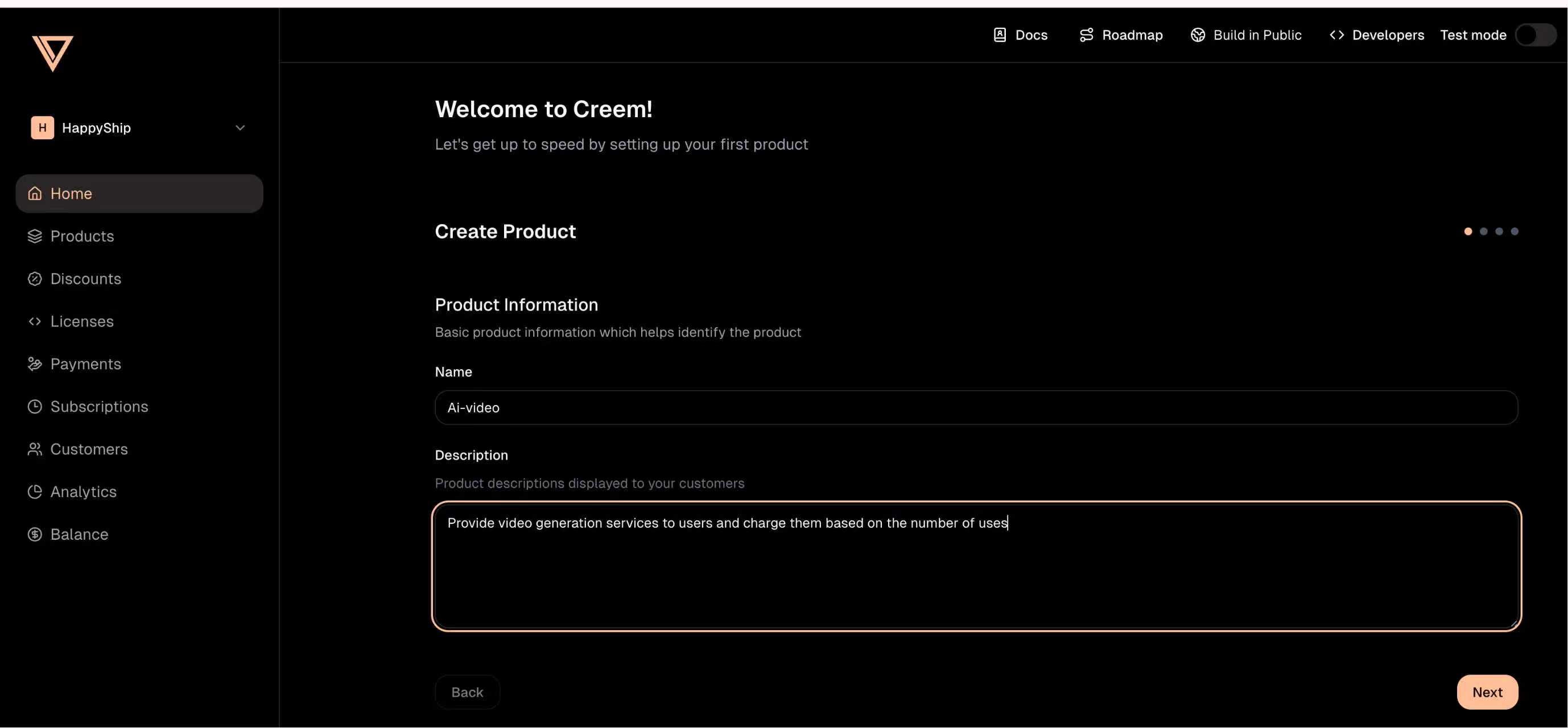The height and width of the screenshot is (728, 1568).
Task: Open the Discounts section
Action: 139,279
